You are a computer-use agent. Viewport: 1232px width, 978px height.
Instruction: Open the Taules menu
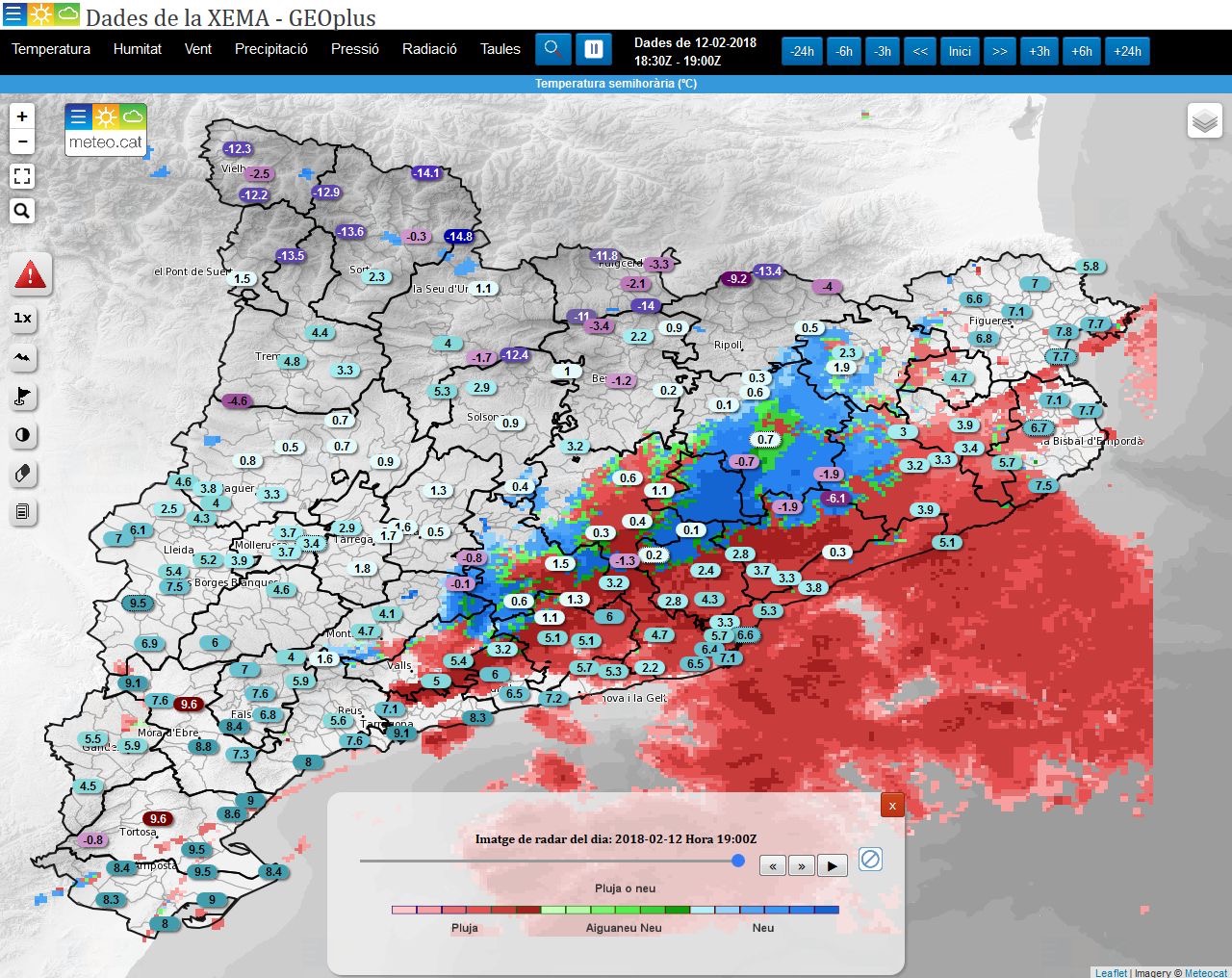(x=500, y=49)
